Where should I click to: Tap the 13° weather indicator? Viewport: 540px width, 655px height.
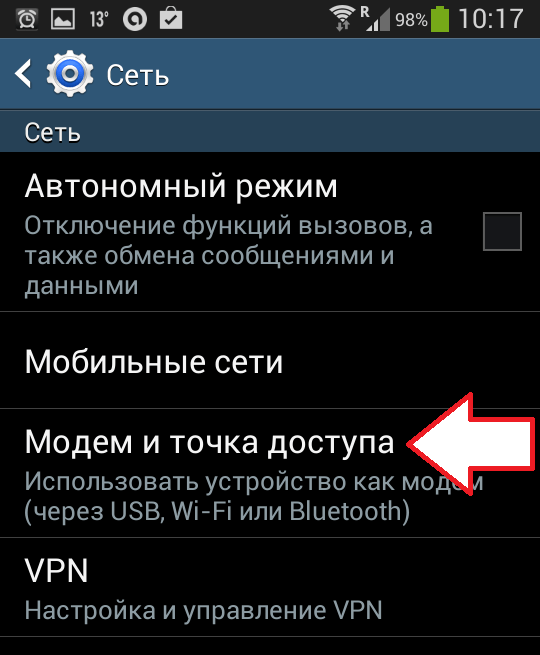pyautogui.click(x=99, y=19)
